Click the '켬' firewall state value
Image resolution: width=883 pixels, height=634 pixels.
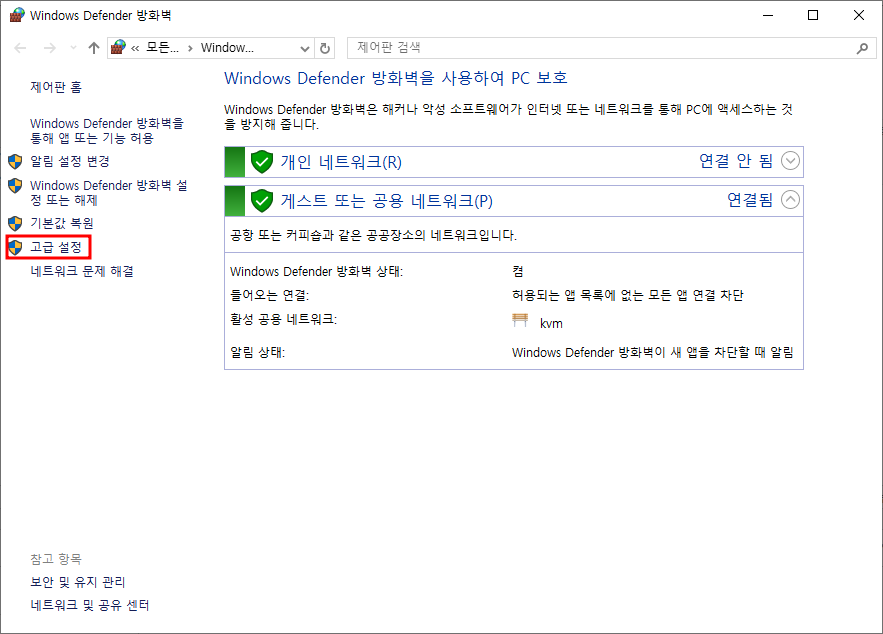point(518,271)
